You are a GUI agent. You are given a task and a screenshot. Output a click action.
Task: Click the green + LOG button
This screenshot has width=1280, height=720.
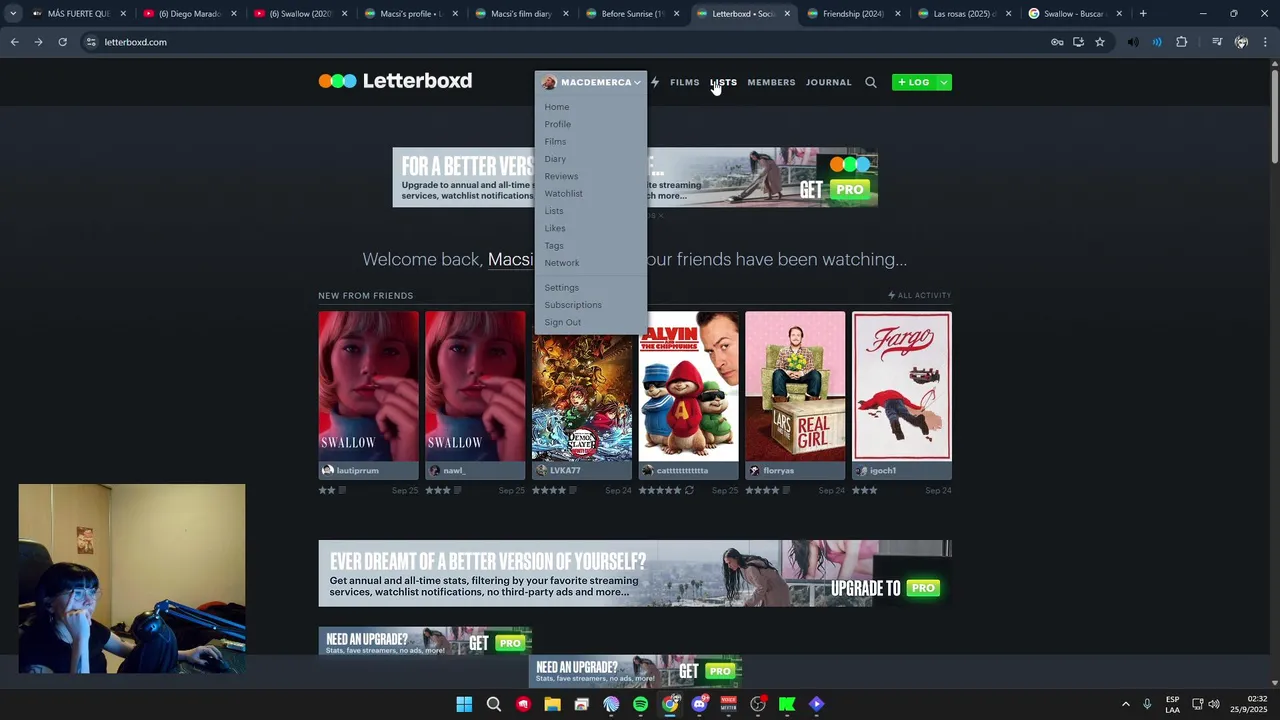coord(913,82)
